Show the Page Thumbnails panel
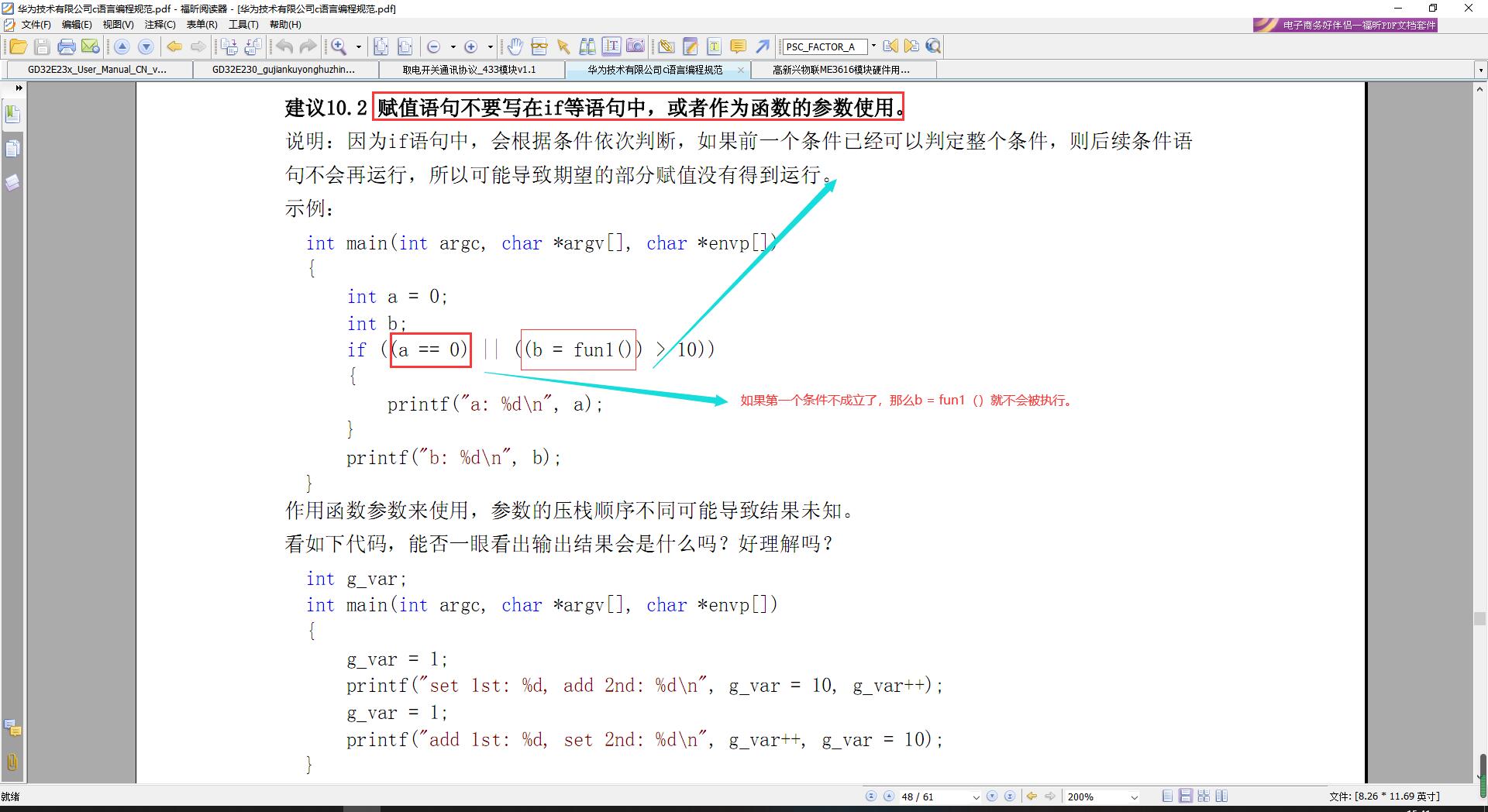1488x812 pixels. (x=12, y=149)
